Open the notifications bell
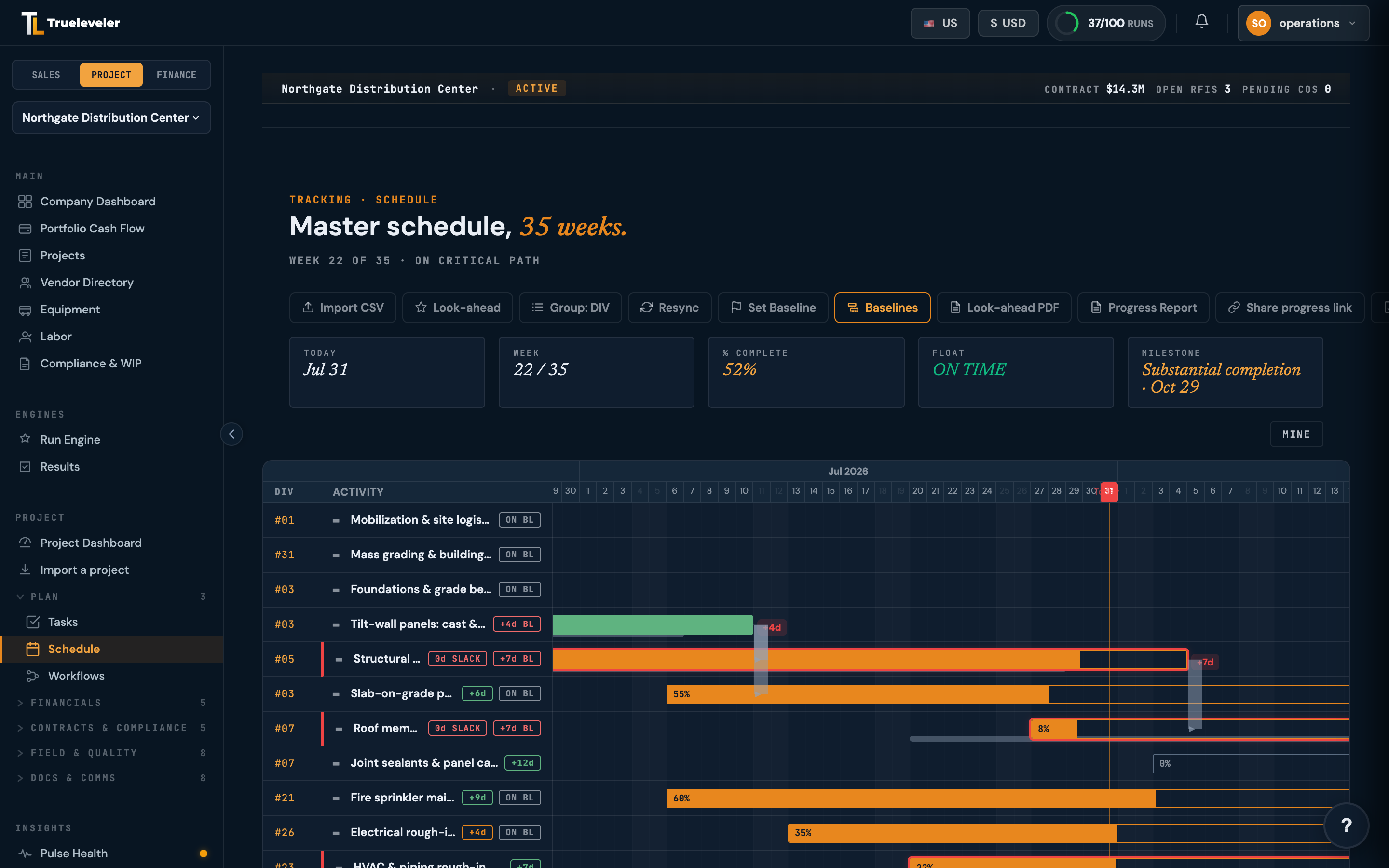 (1201, 22)
